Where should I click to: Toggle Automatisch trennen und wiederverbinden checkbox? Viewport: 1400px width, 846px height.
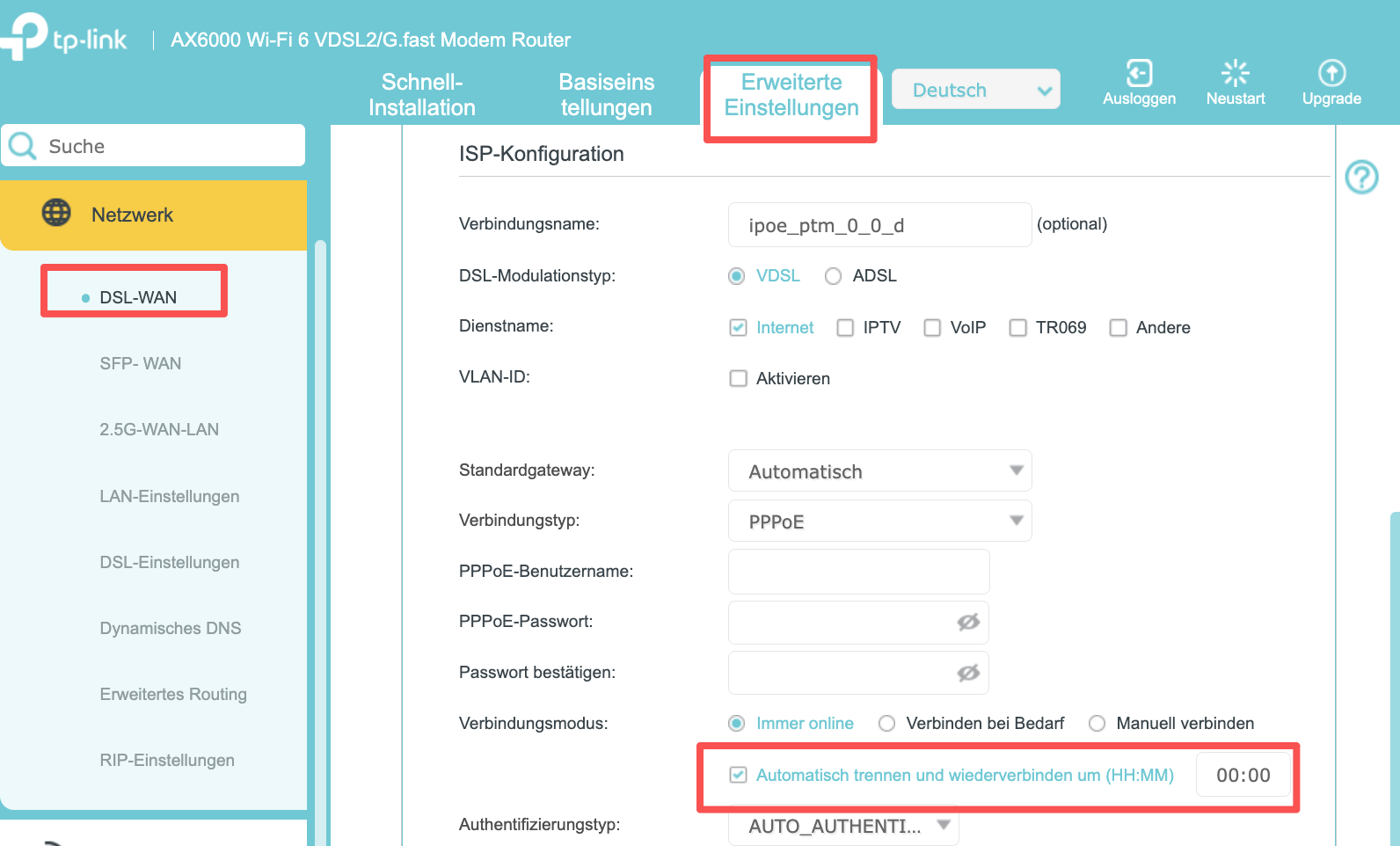[738, 775]
